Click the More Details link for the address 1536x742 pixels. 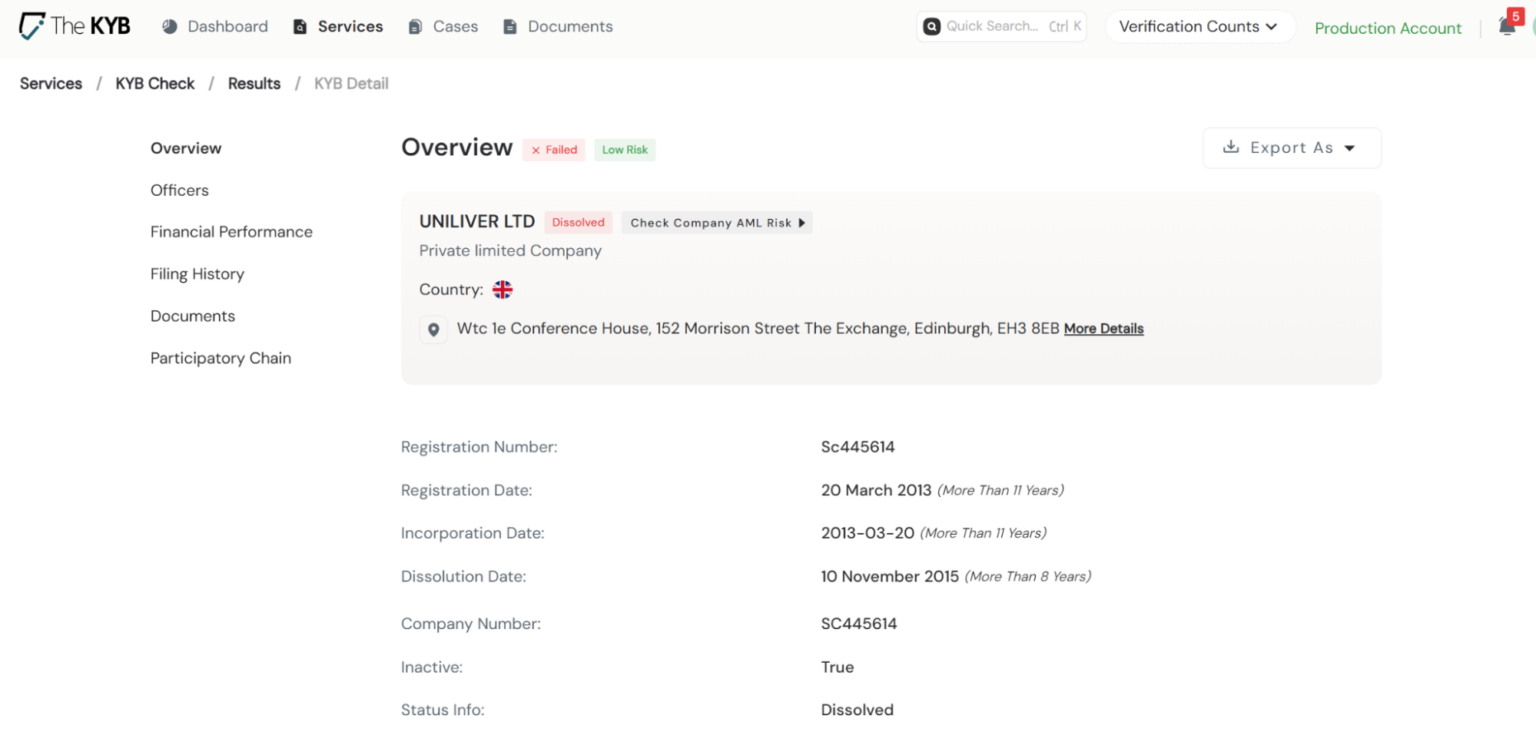1103,328
